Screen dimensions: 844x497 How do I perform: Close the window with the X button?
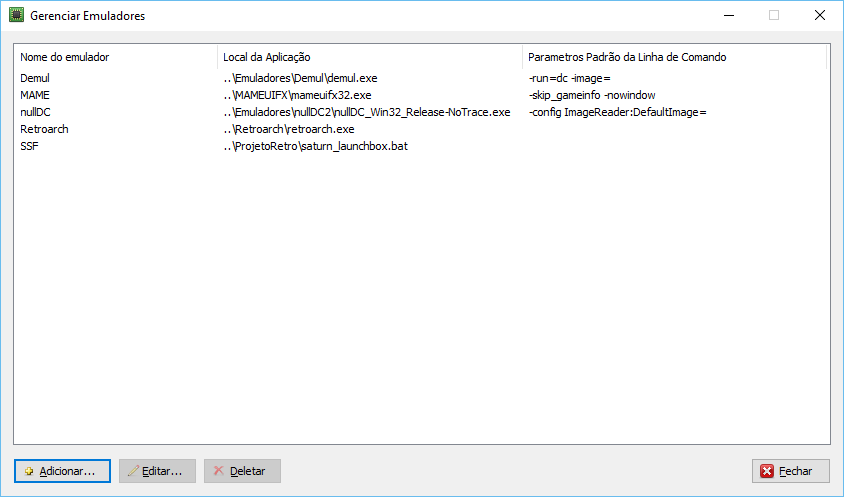pyautogui.click(x=820, y=15)
